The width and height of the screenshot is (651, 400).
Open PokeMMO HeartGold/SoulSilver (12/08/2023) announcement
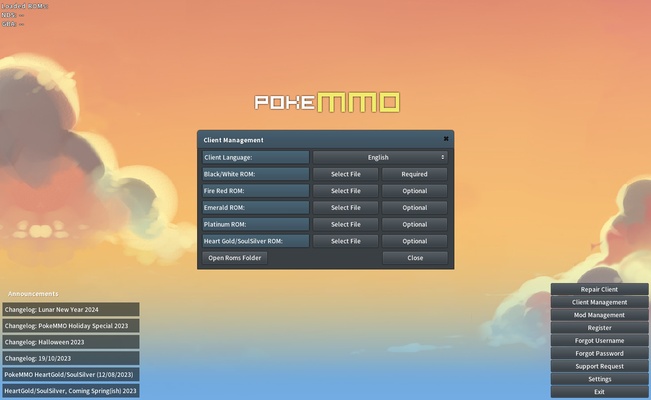point(71,374)
